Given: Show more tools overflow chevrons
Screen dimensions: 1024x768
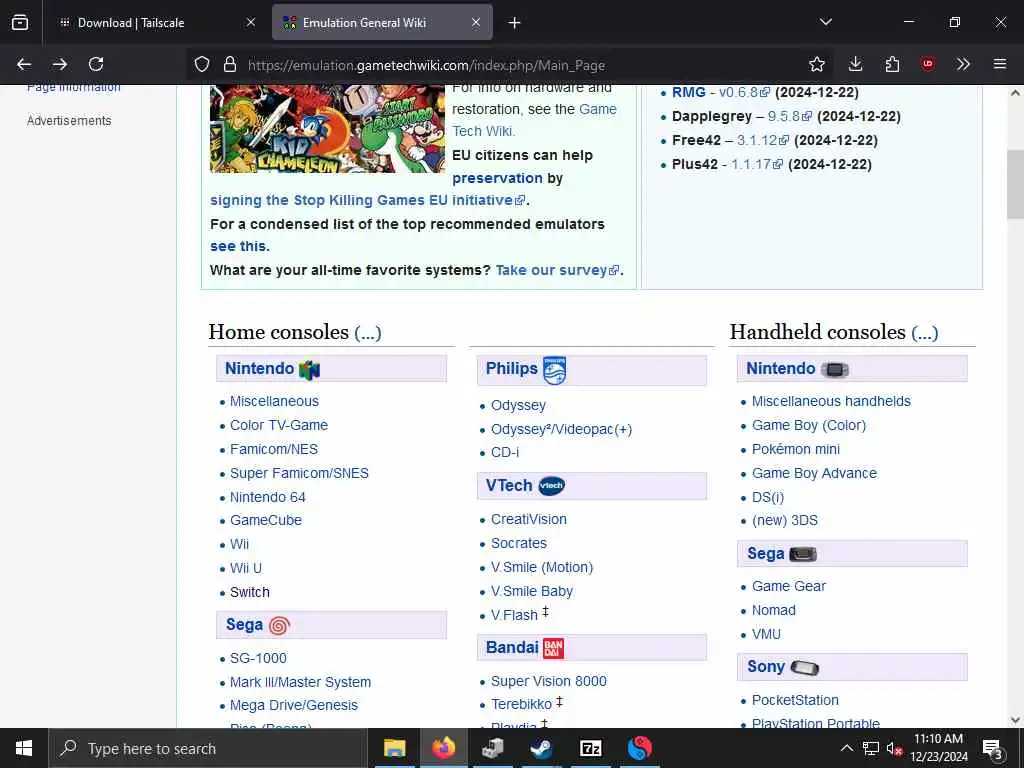Looking at the screenshot, I should [x=963, y=64].
